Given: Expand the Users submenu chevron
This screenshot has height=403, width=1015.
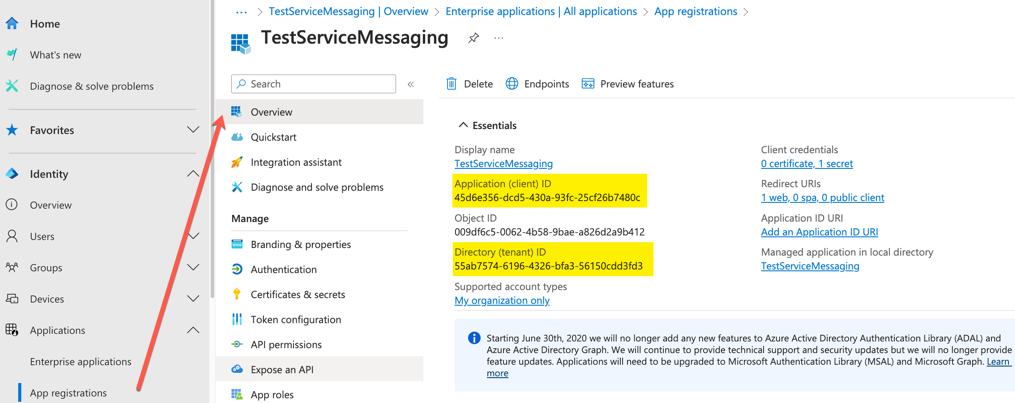Looking at the screenshot, I should pyautogui.click(x=192, y=236).
